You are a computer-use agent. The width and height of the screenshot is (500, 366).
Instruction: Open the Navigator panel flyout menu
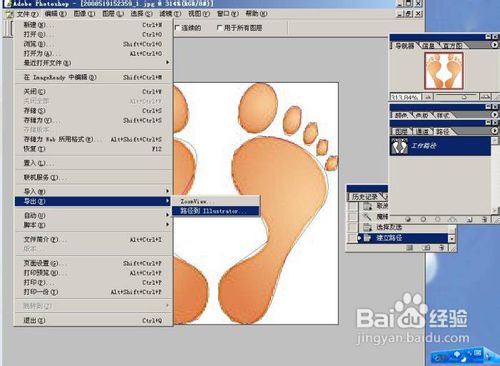tap(495, 45)
